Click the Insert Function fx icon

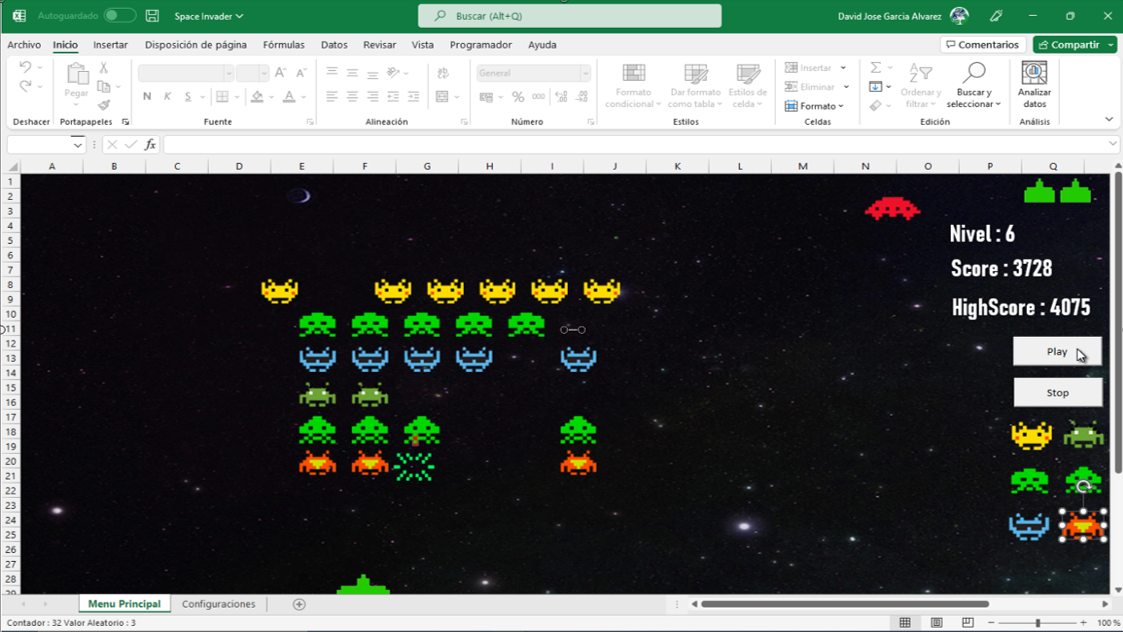click(150, 145)
